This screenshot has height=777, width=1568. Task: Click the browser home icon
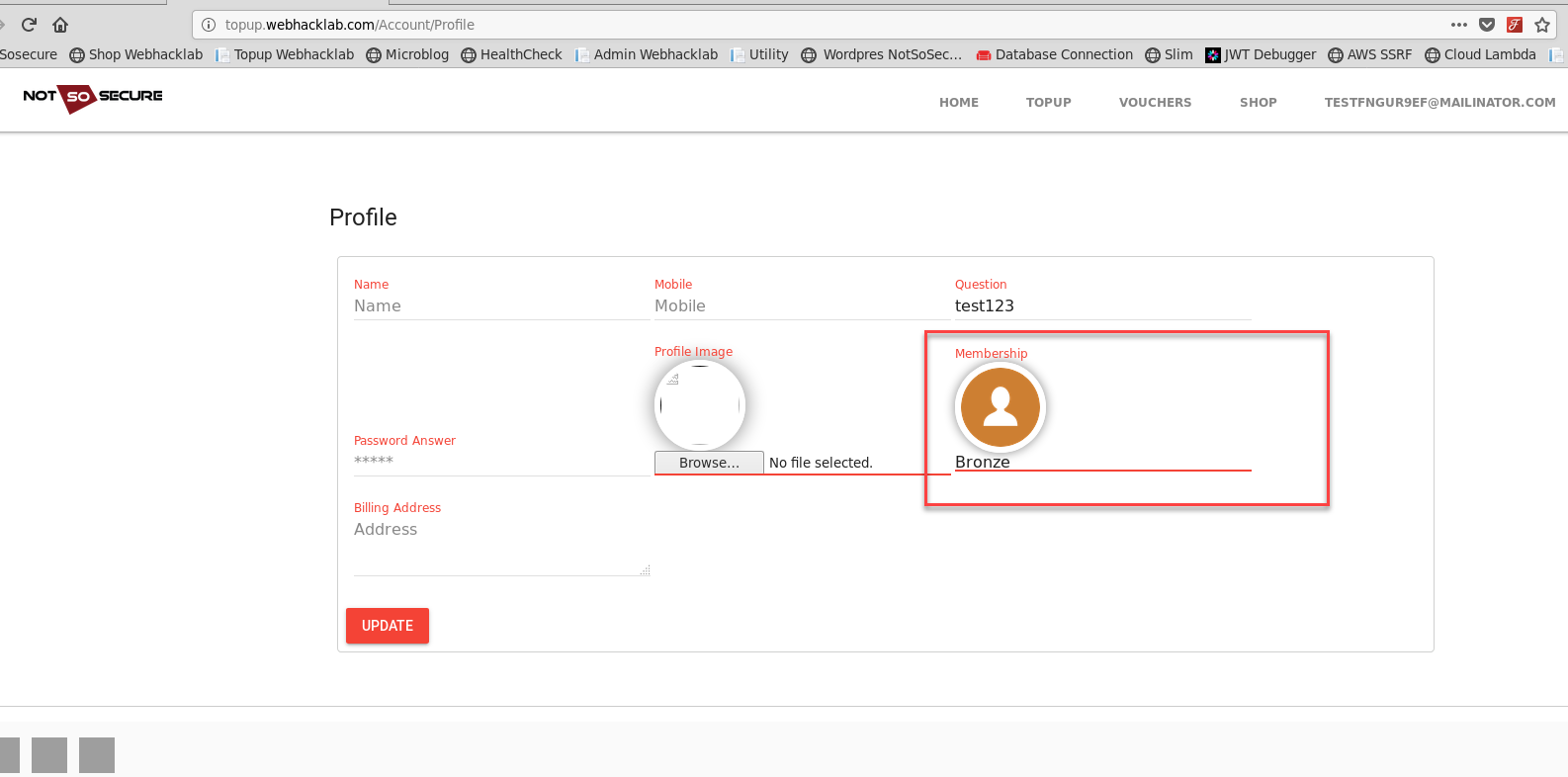pos(60,25)
